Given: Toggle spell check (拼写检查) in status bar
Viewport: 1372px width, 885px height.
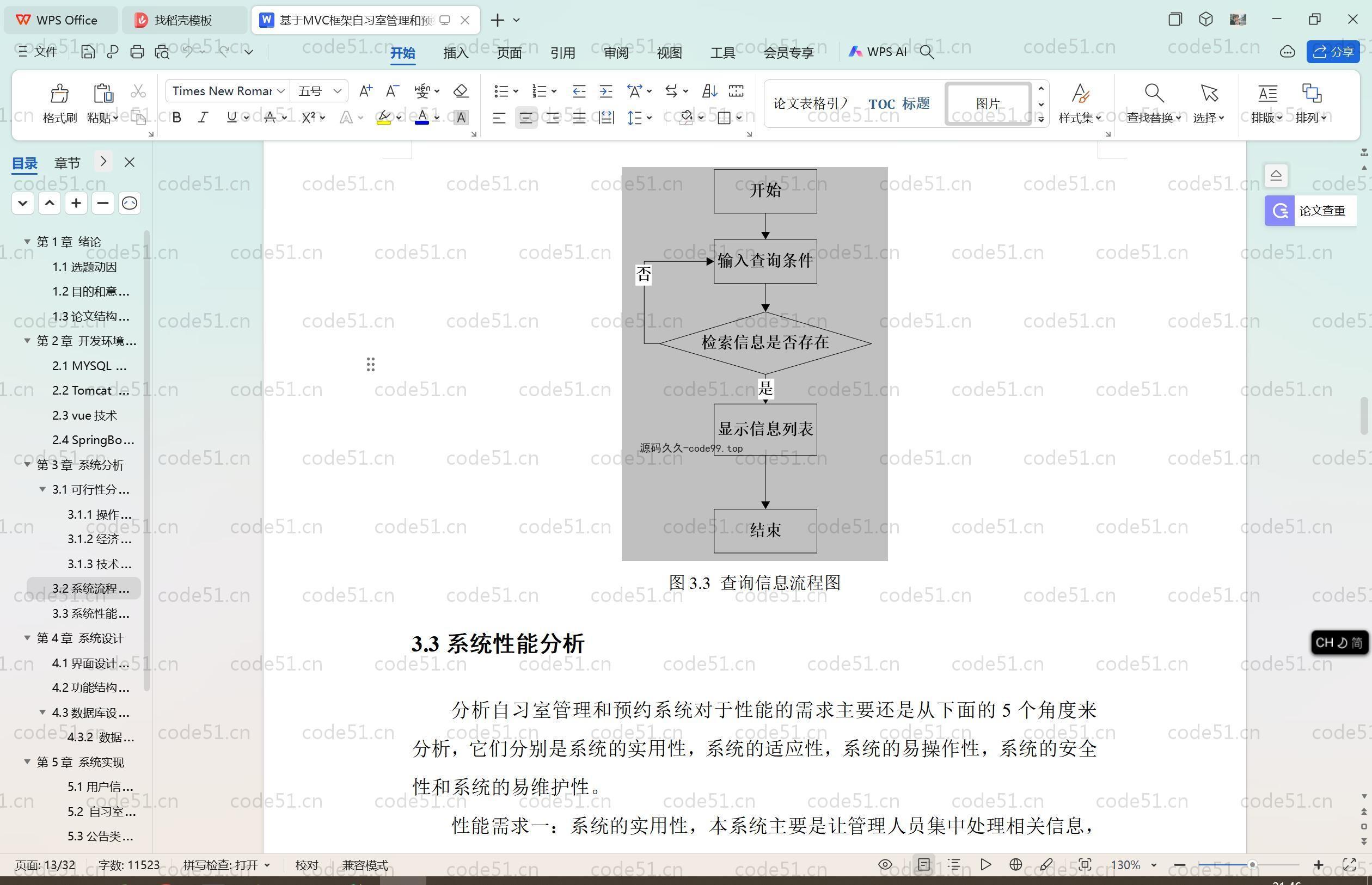Looking at the screenshot, I should click(x=226, y=865).
